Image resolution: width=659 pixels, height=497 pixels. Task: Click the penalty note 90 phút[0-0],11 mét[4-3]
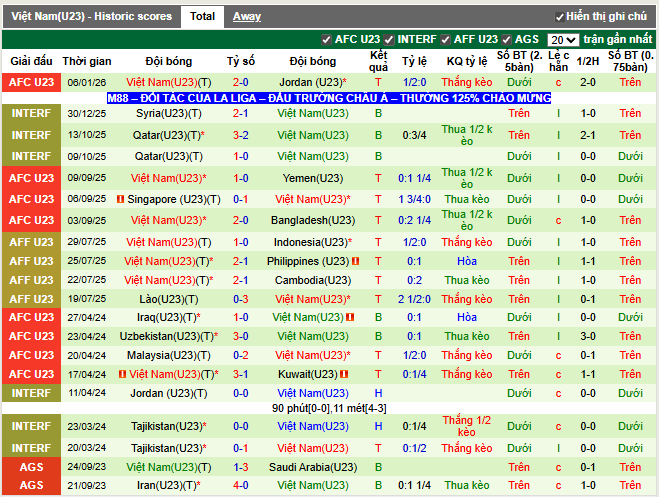[329, 408]
